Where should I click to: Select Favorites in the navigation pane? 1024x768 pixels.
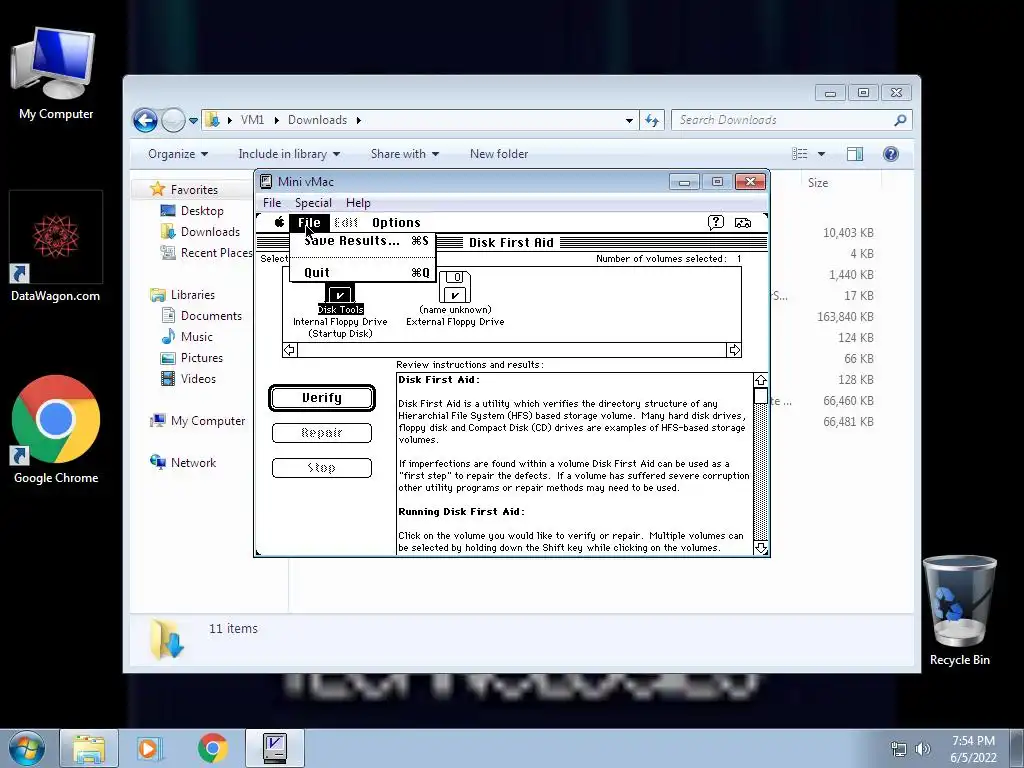click(194, 189)
